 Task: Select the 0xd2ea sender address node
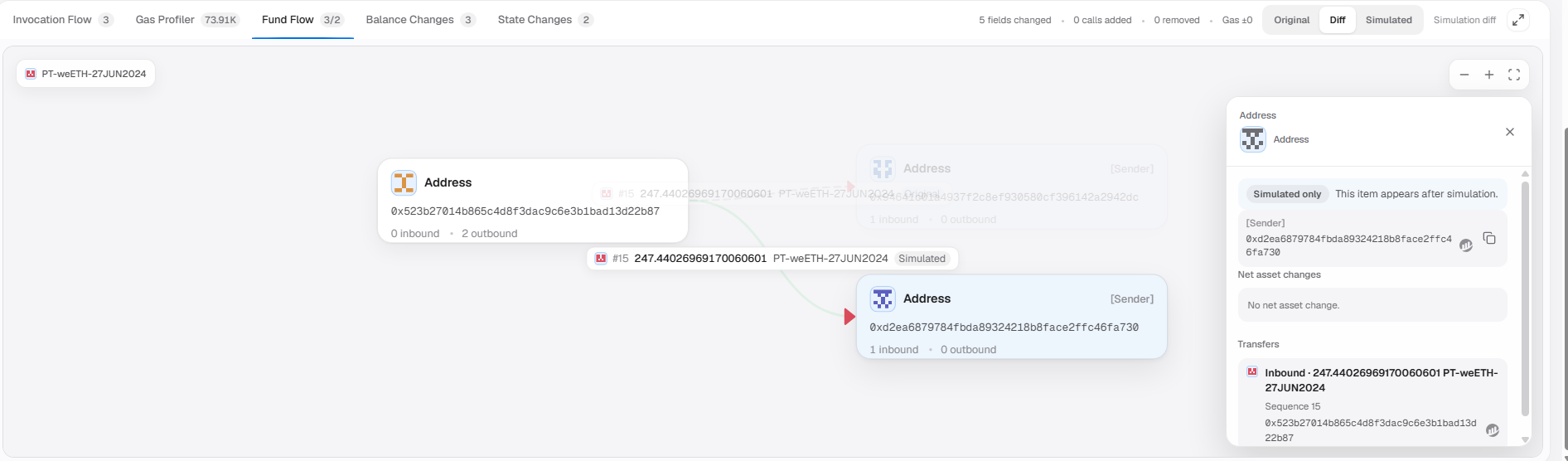pos(1011,317)
